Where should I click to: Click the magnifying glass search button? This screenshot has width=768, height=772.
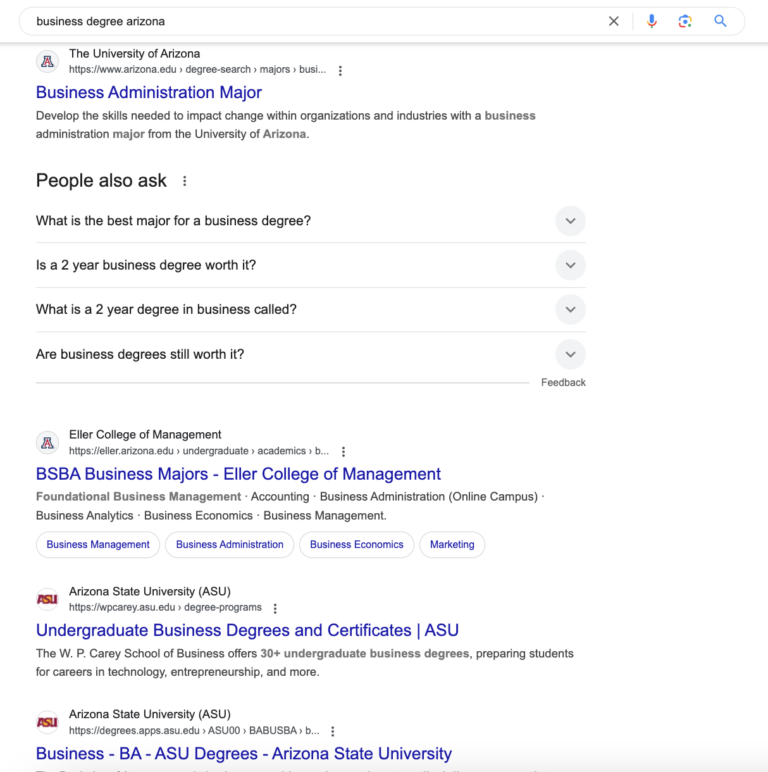point(720,21)
